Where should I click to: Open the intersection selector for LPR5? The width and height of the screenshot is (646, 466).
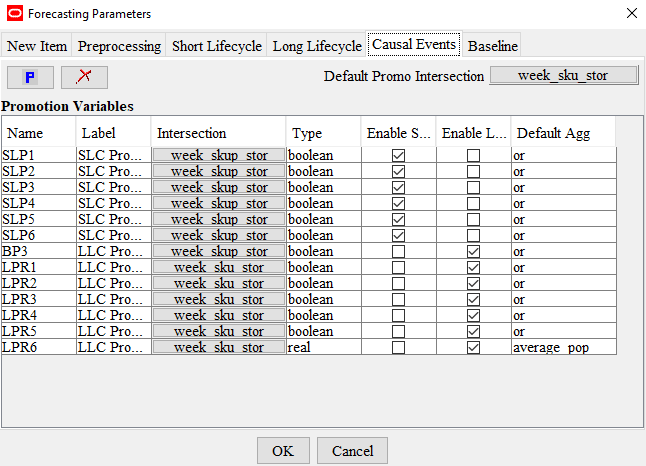coord(219,331)
